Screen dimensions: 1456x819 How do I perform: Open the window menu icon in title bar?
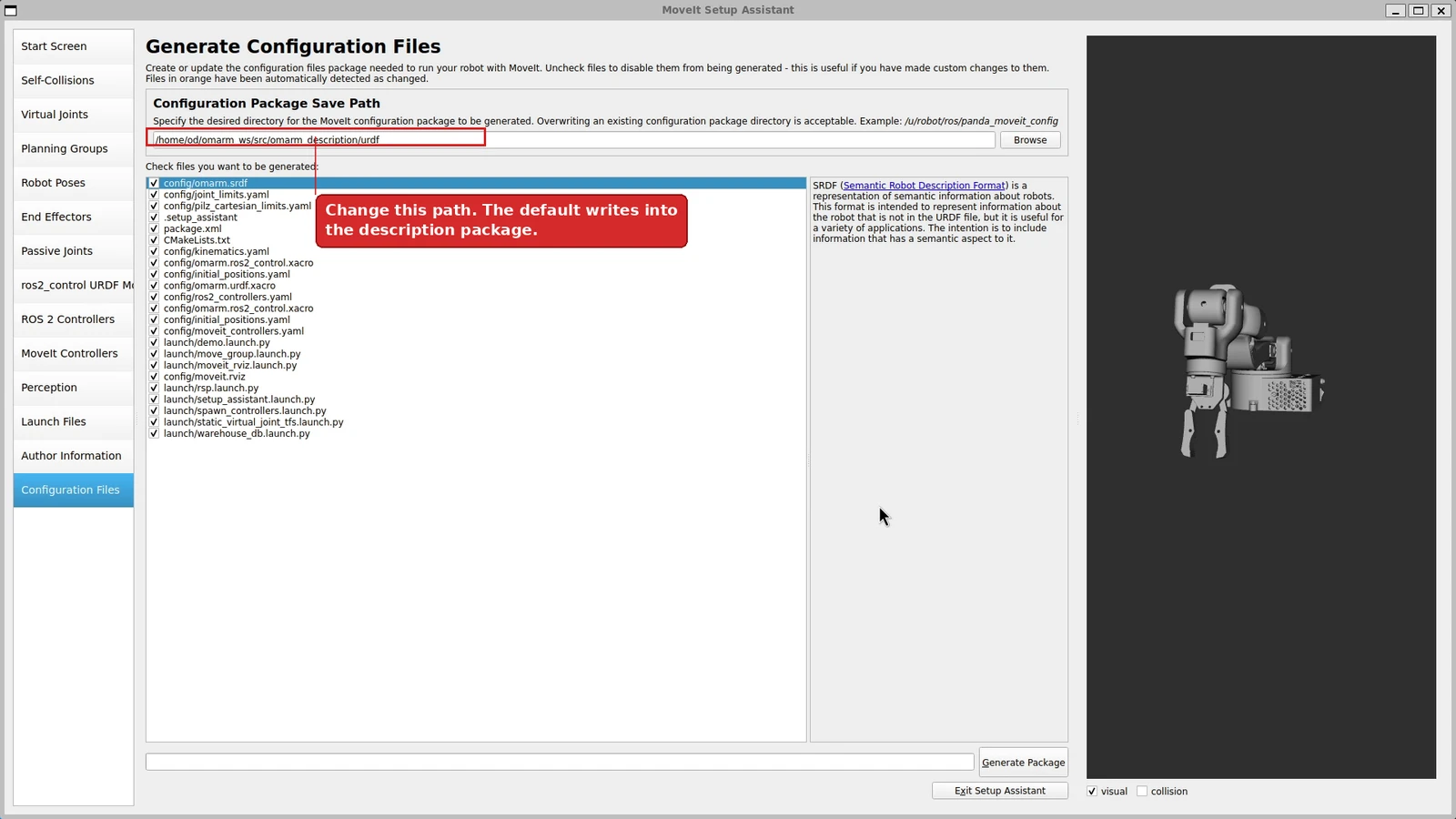[x=11, y=10]
